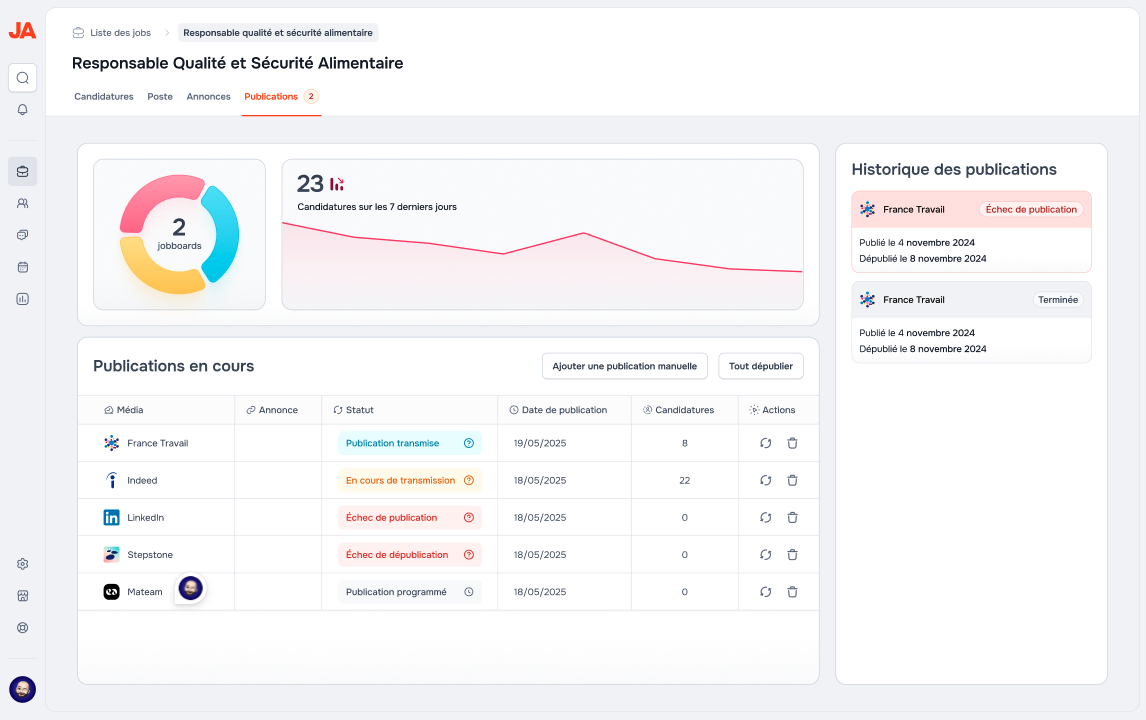Switch to the Annonces tab
Screen dimensions: 1146x720
pos(208,96)
